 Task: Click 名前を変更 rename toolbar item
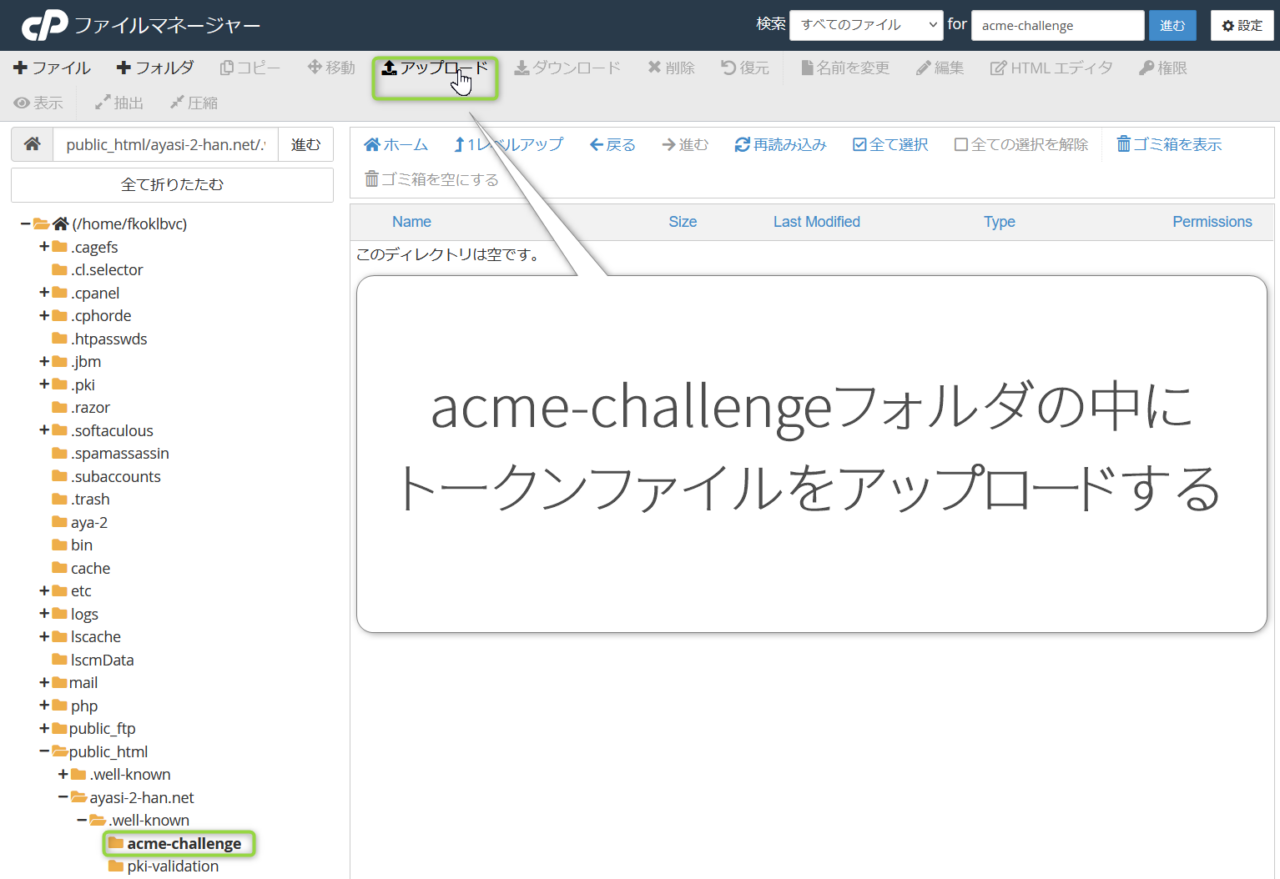tap(845, 68)
